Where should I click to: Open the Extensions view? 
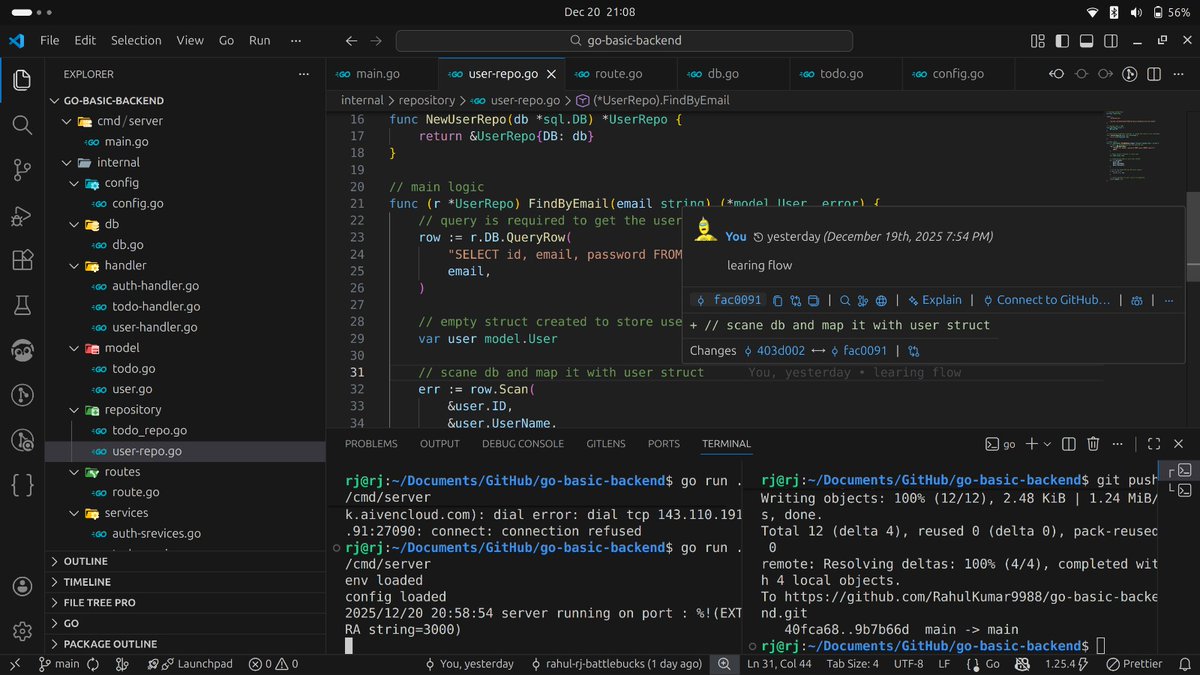(22, 260)
